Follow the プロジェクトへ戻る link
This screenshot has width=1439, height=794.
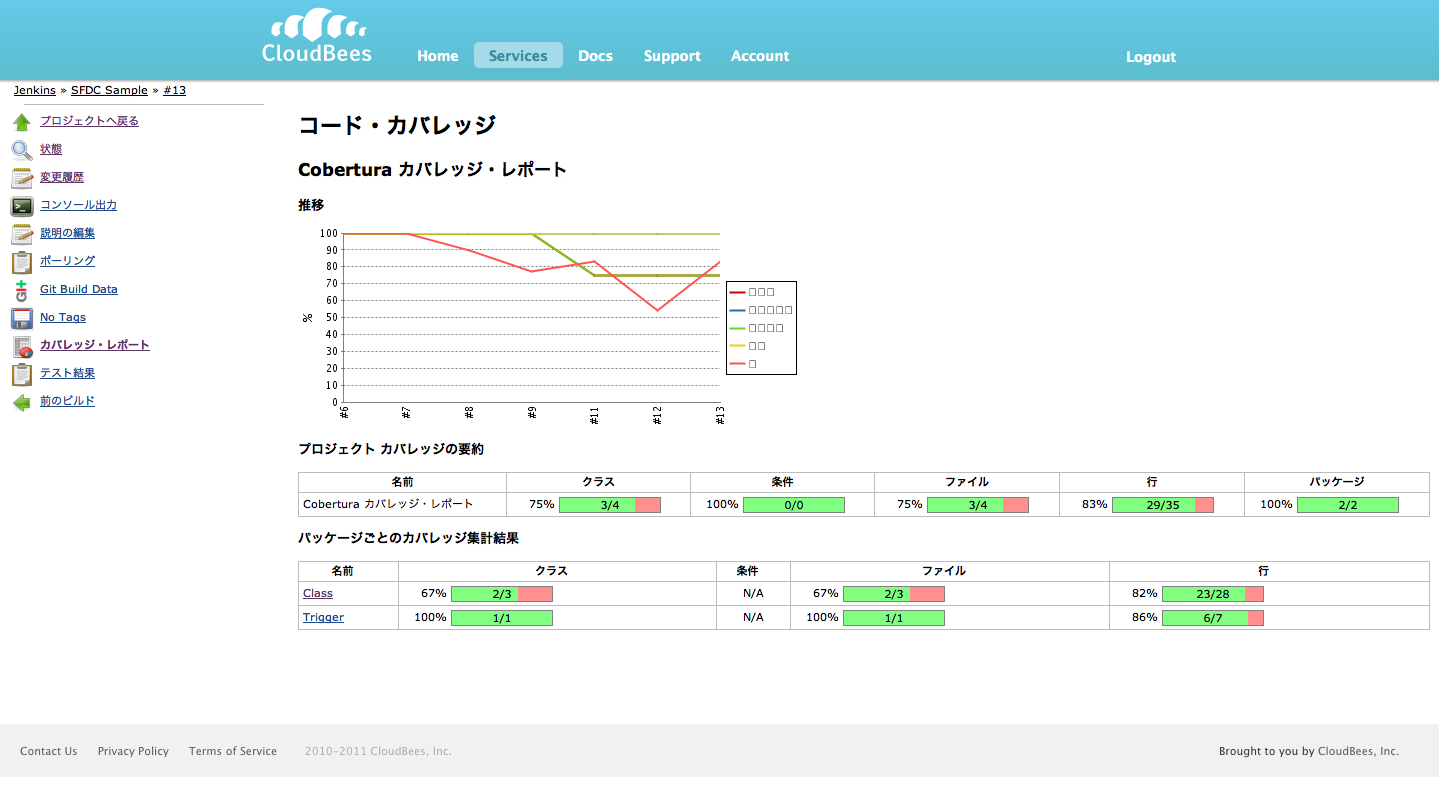pos(89,121)
